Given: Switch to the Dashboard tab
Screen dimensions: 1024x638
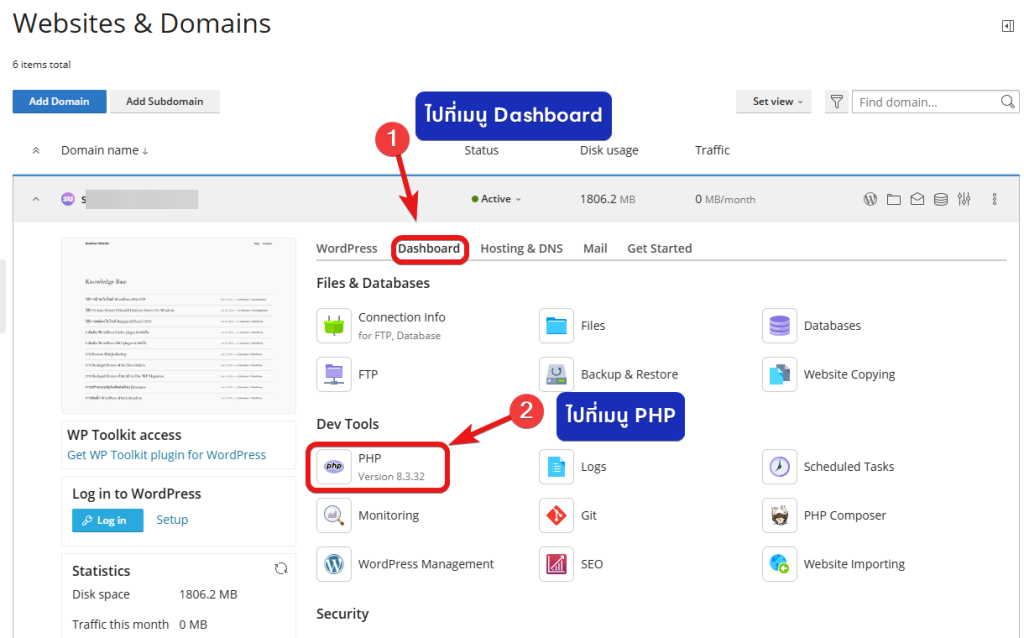Looking at the screenshot, I should pos(429,249).
